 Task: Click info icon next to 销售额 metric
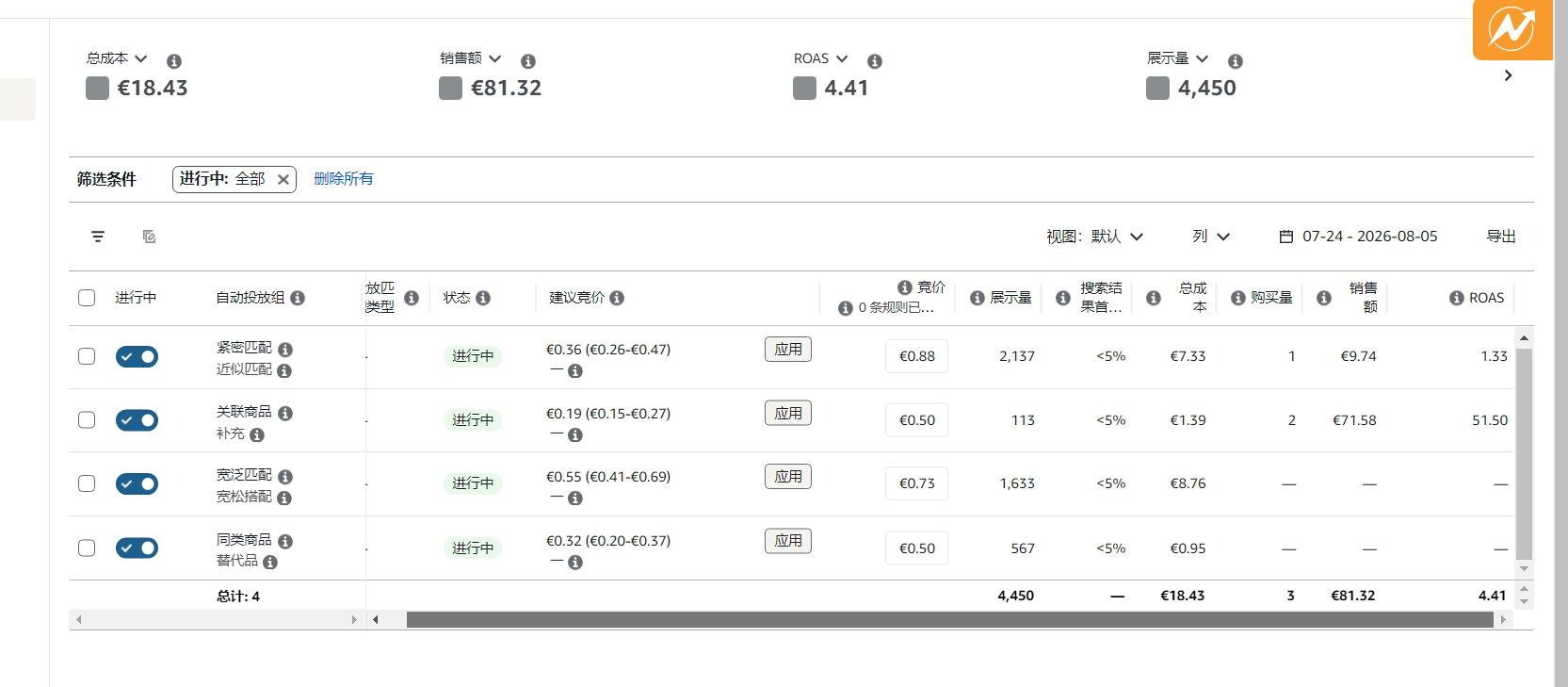(x=528, y=61)
